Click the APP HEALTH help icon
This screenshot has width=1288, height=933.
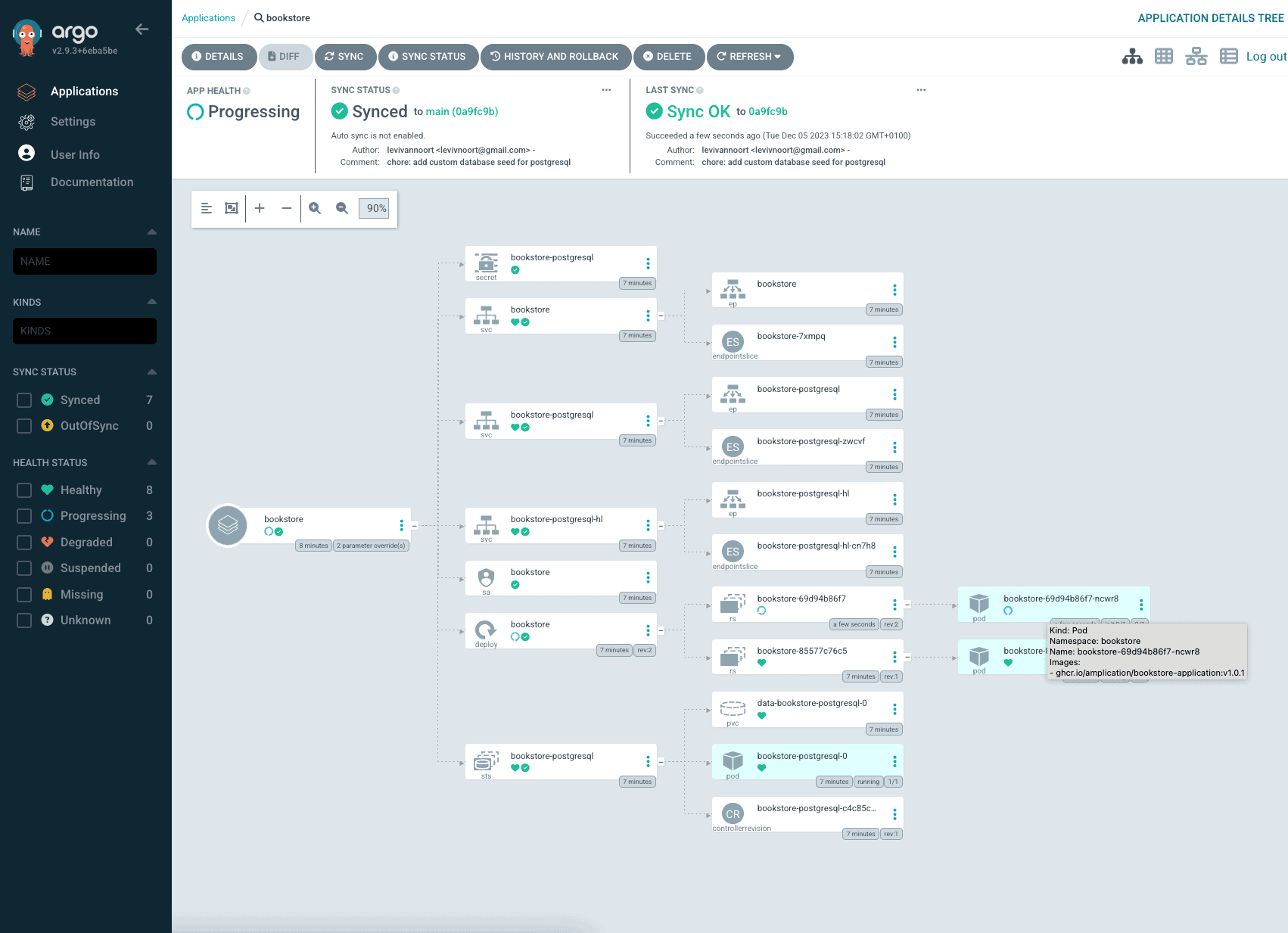point(247,91)
